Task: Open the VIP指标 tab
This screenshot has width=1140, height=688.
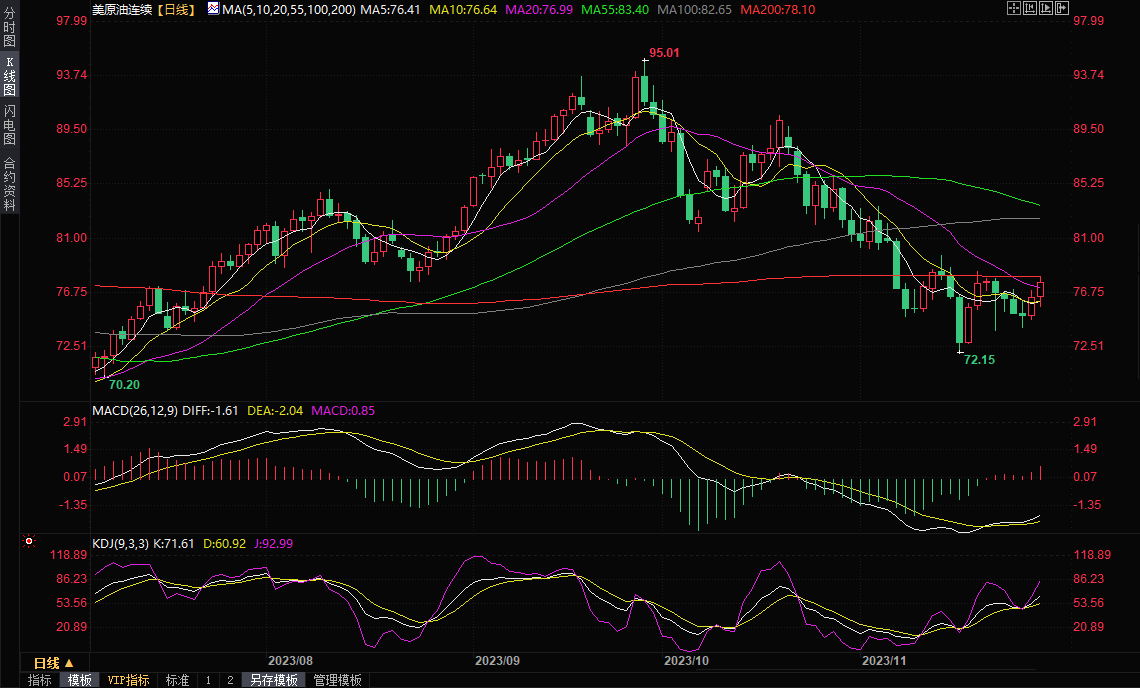Action: 129,680
